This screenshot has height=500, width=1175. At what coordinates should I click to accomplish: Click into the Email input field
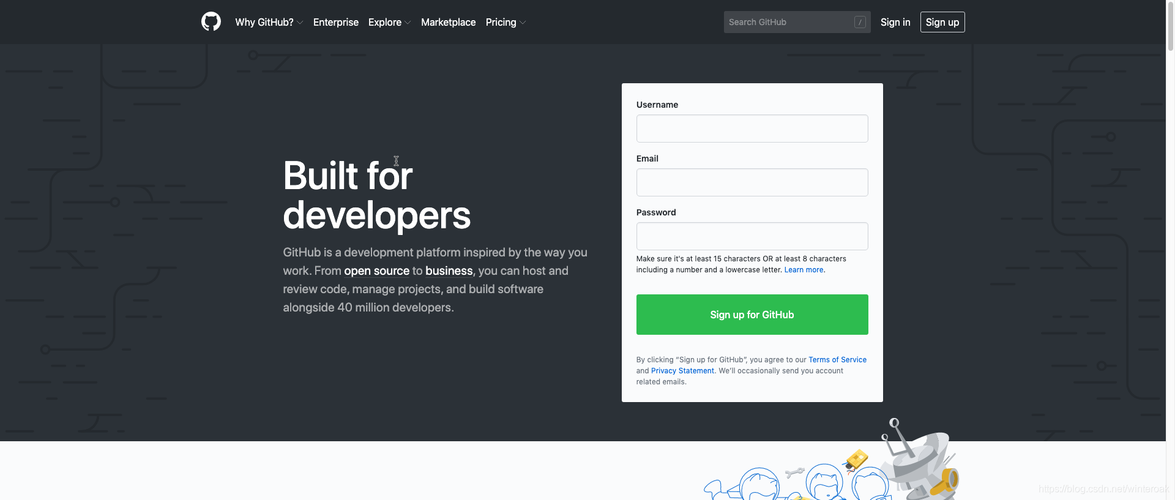coord(752,182)
